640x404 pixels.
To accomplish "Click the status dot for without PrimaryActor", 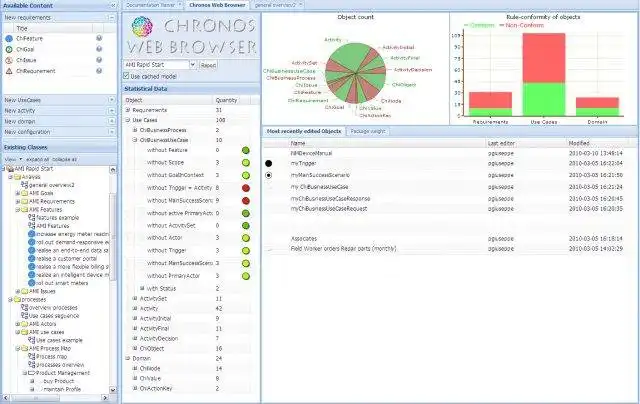I will point(246,276).
